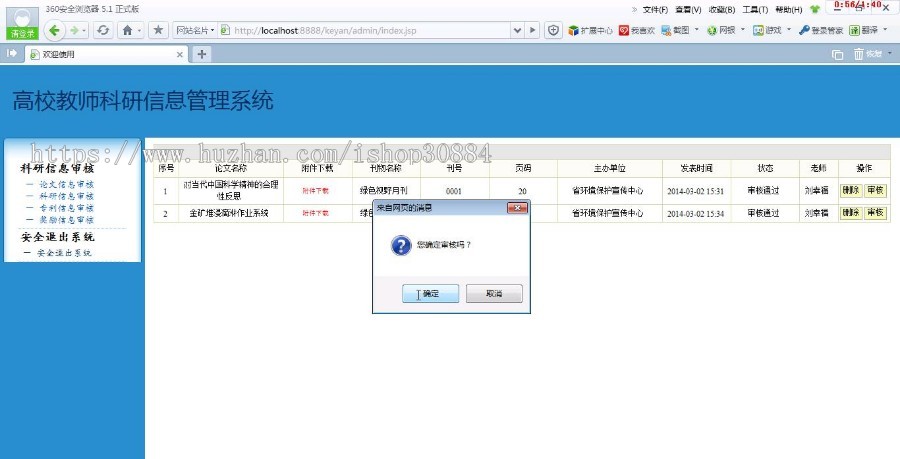
Task: Toggle the sidebar arrow left of the tab strip
Action: click(11, 53)
